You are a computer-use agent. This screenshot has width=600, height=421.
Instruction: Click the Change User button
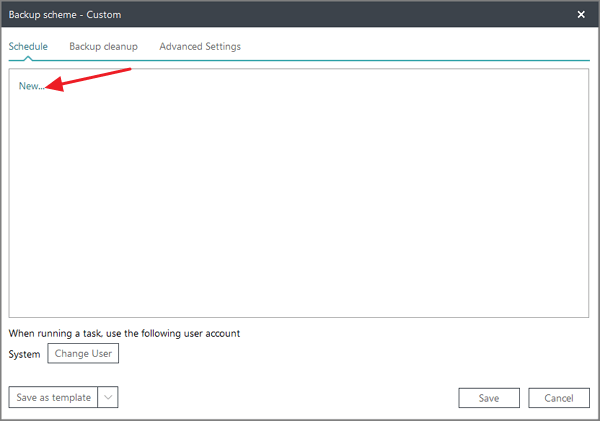(83, 353)
